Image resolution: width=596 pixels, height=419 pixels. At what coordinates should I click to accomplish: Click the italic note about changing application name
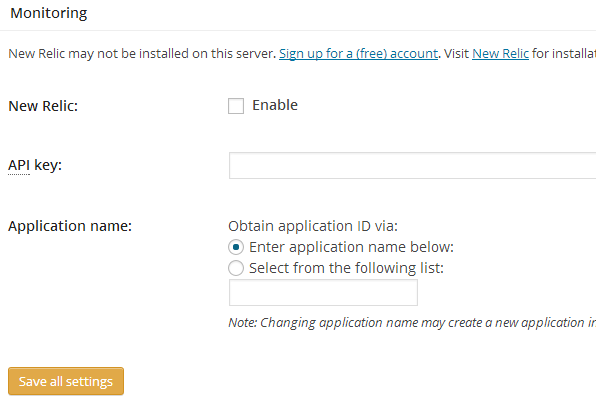(x=412, y=323)
